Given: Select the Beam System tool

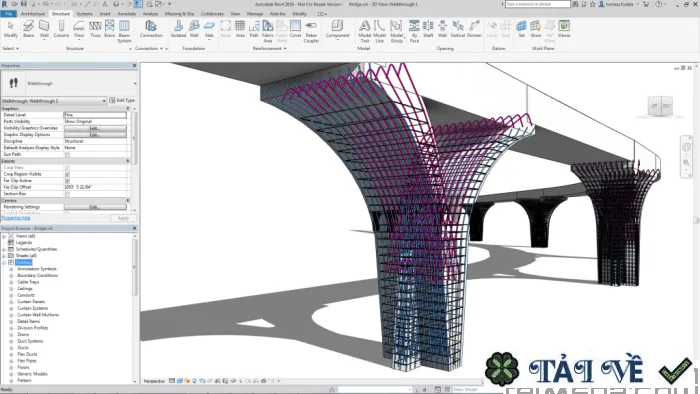Looking at the screenshot, I should click(x=124, y=31).
